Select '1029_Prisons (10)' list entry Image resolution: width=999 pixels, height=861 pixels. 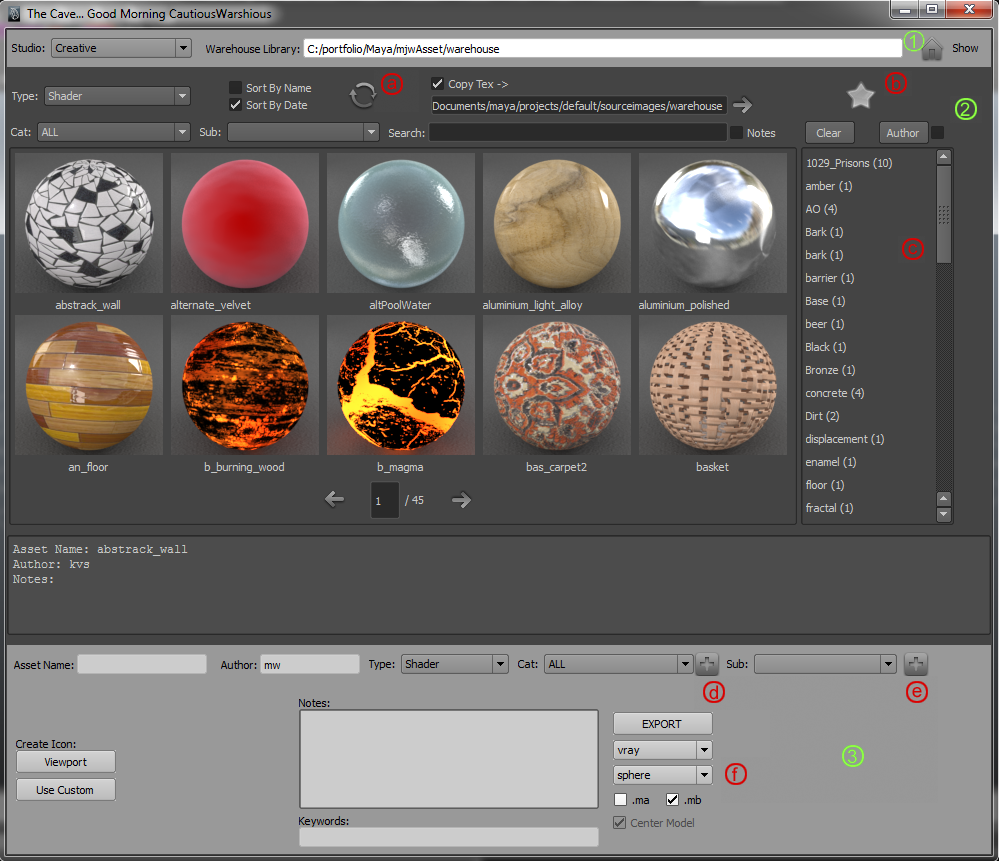click(848, 163)
